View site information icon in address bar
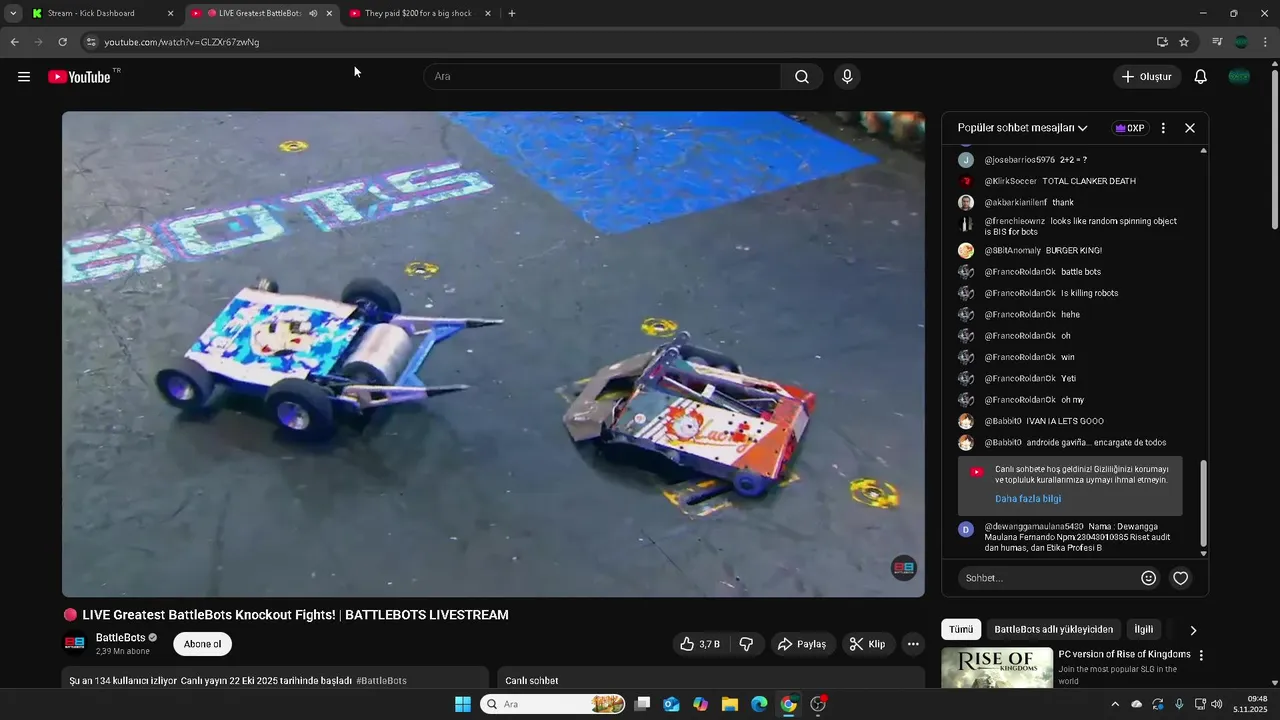The width and height of the screenshot is (1280, 720). click(x=91, y=42)
